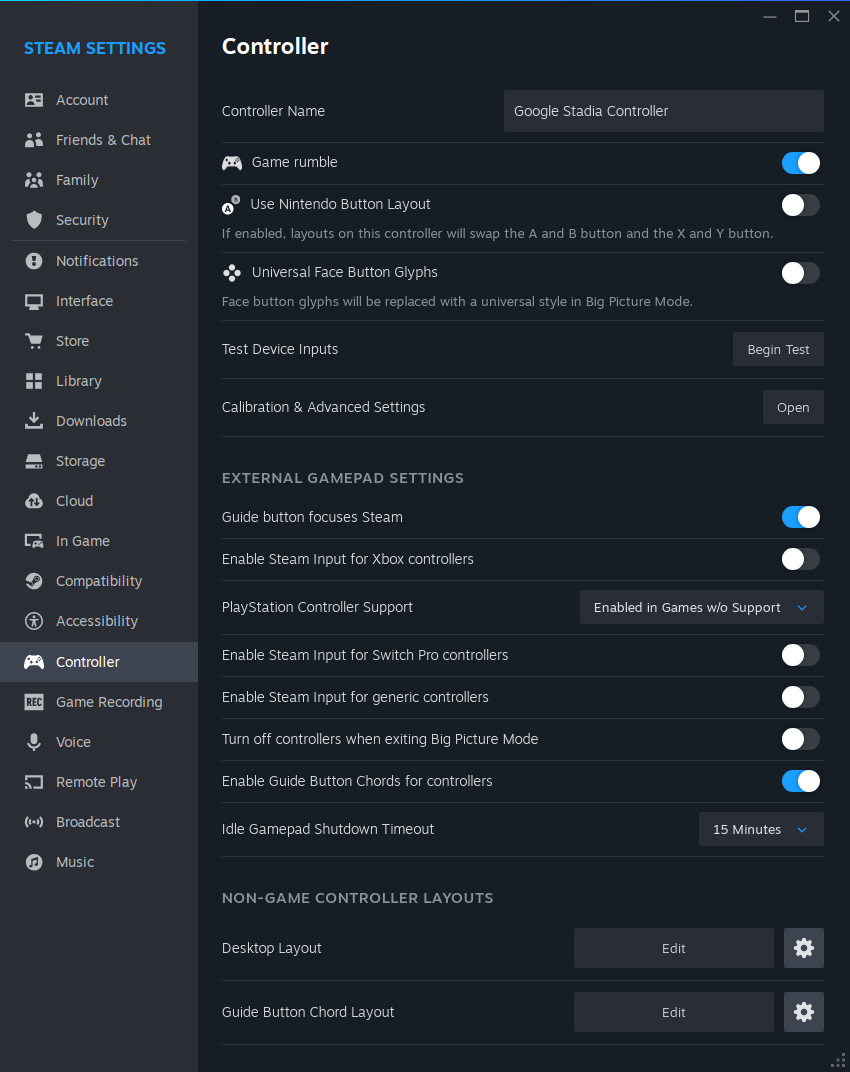Screen dimensions: 850x1072
Task: Select the Cloud icon in sidebar
Action: (34, 501)
